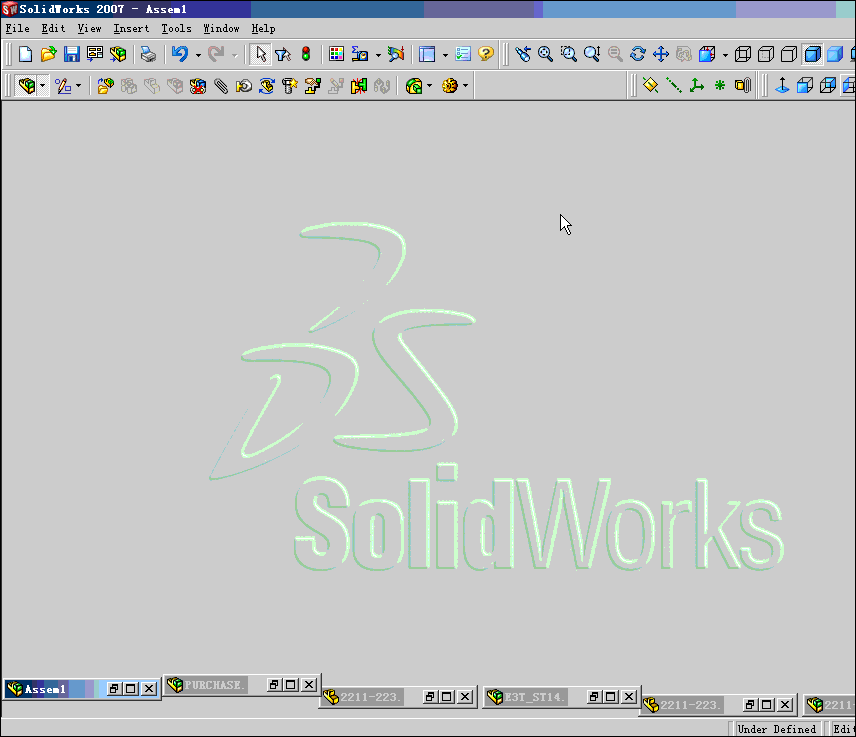The height and width of the screenshot is (737, 856).
Task: Toggle the selection filter funnel icon
Action: click(x=283, y=54)
